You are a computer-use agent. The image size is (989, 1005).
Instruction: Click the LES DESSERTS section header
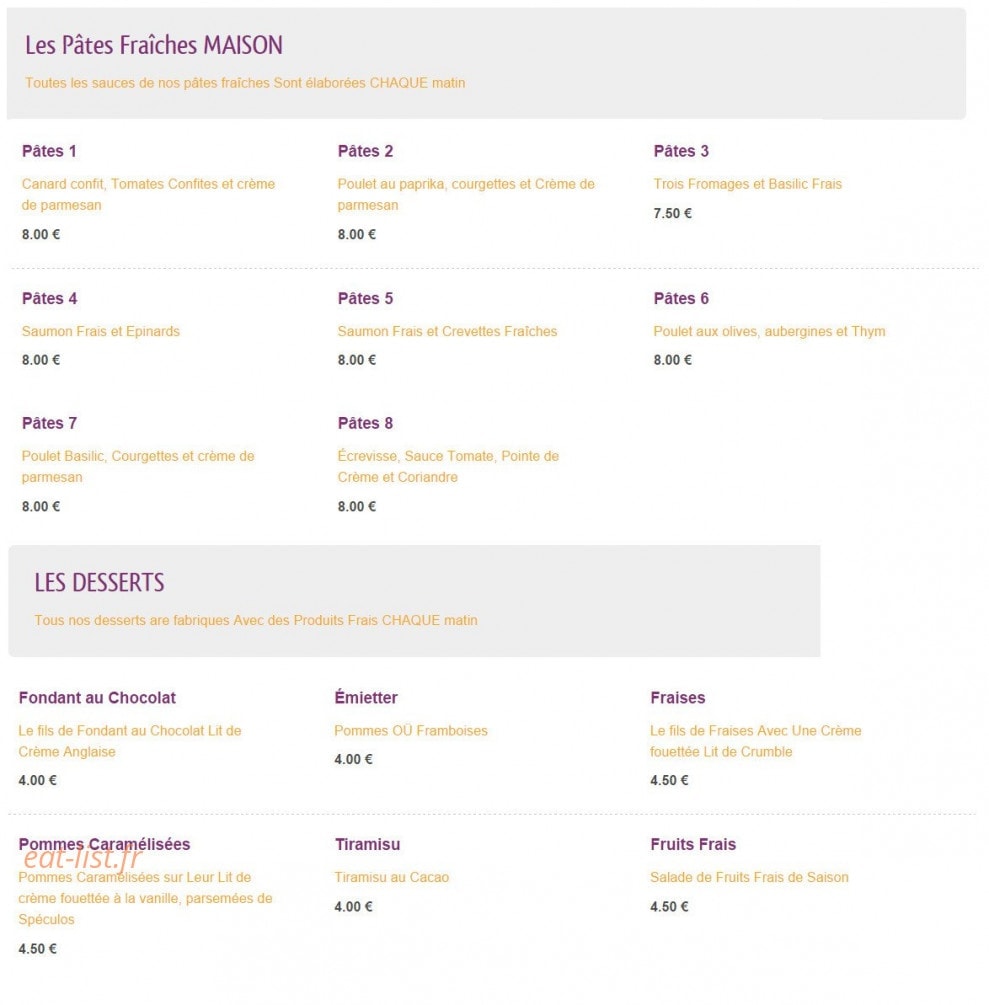click(99, 583)
